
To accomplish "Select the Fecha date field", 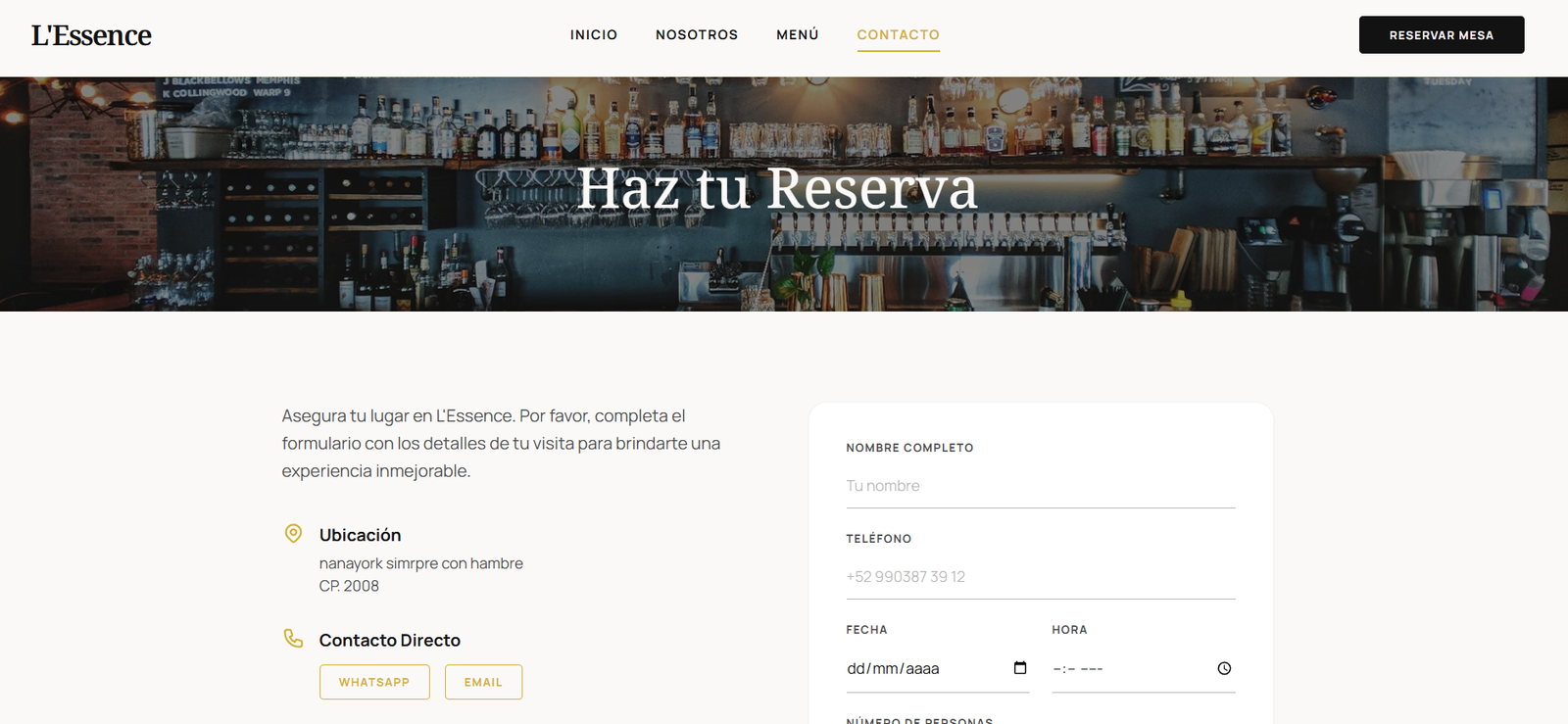I will click(x=938, y=669).
